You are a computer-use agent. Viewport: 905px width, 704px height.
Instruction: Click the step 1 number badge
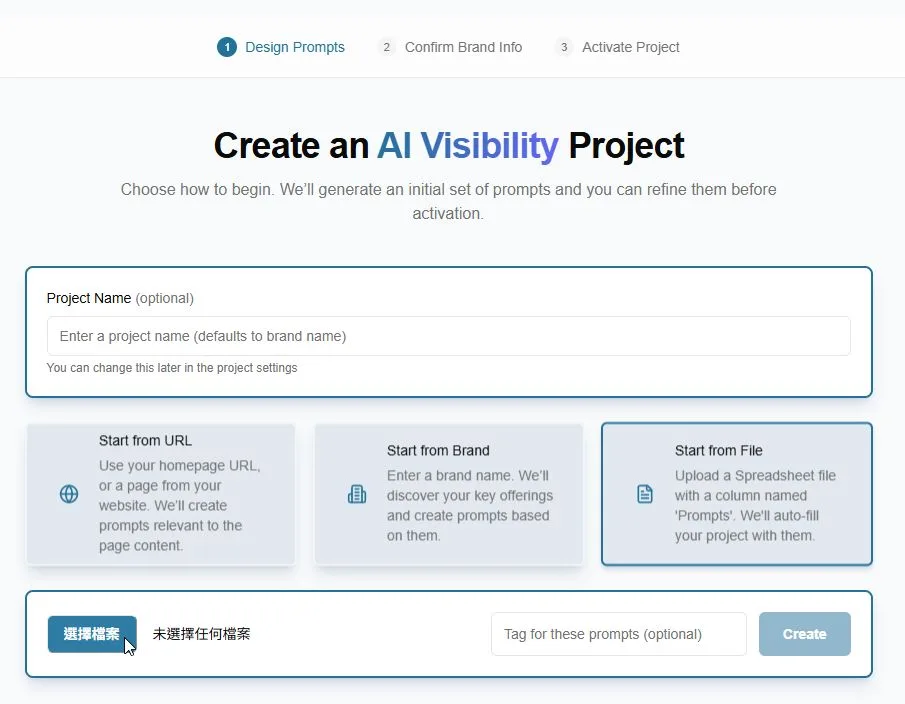point(227,47)
